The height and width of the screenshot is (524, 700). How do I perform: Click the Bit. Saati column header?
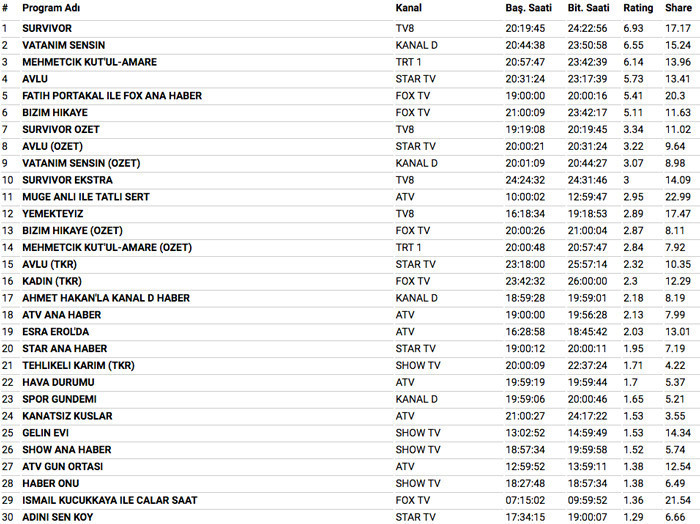coord(588,8)
